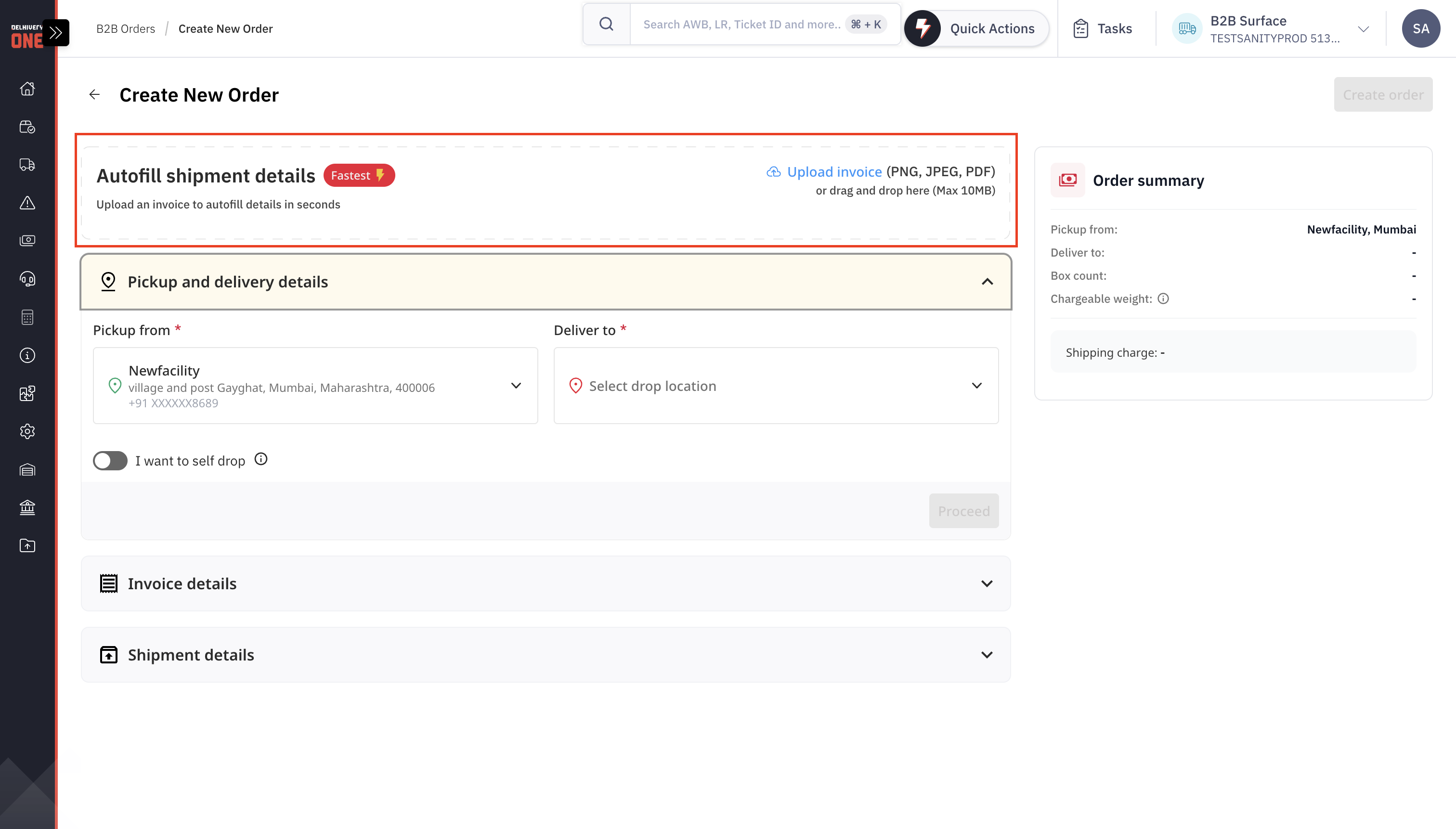The width and height of the screenshot is (1456, 829).
Task: Click the Create New Order breadcrumb
Action: (x=225, y=28)
